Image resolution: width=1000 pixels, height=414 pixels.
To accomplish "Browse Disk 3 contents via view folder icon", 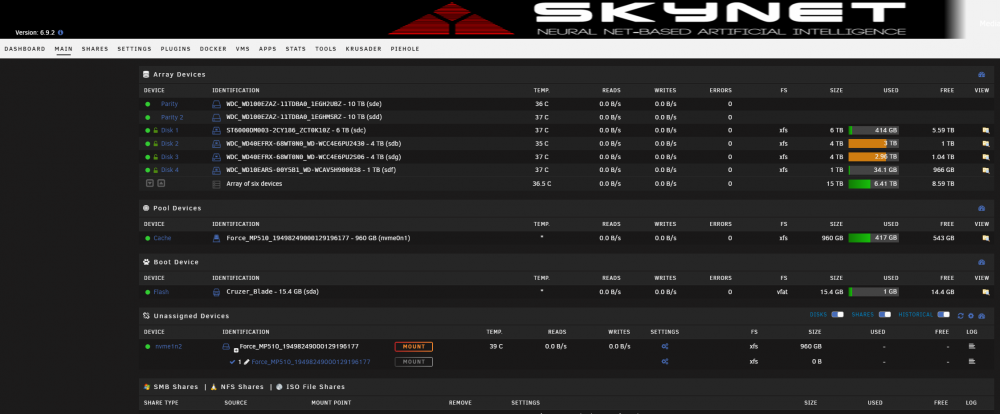I will [x=985, y=157].
